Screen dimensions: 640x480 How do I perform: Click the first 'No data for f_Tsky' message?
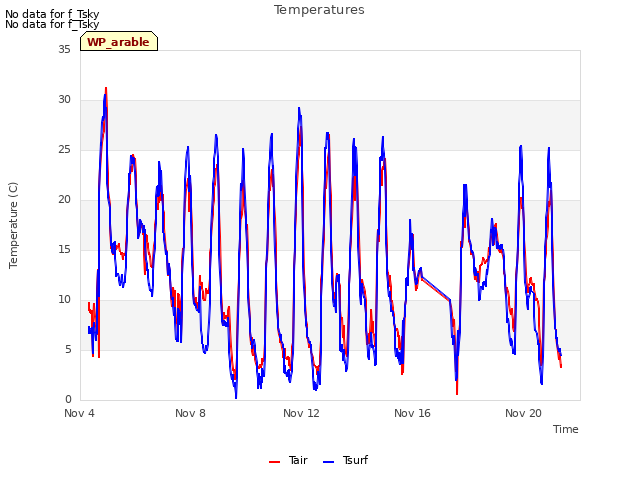pos(52,14)
